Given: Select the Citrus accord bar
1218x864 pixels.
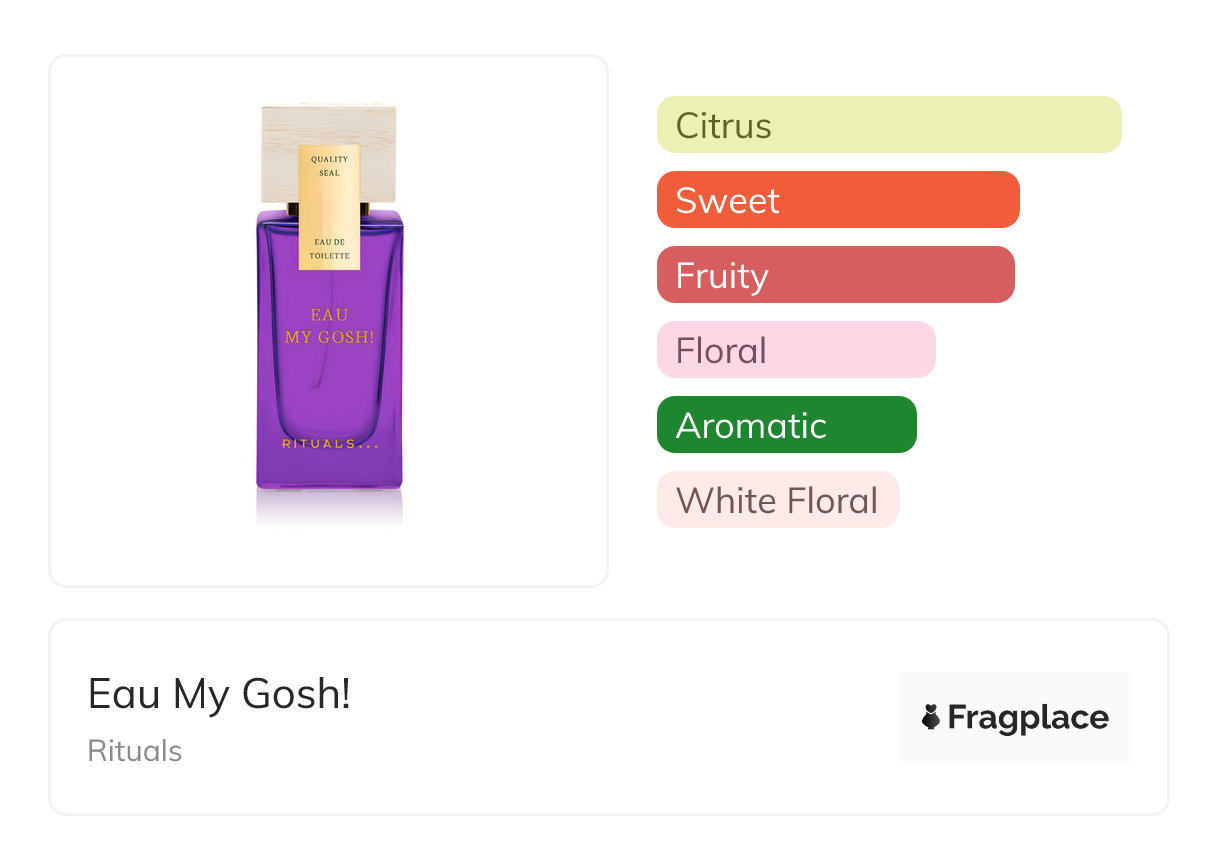Looking at the screenshot, I should click(x=888, y=125).
